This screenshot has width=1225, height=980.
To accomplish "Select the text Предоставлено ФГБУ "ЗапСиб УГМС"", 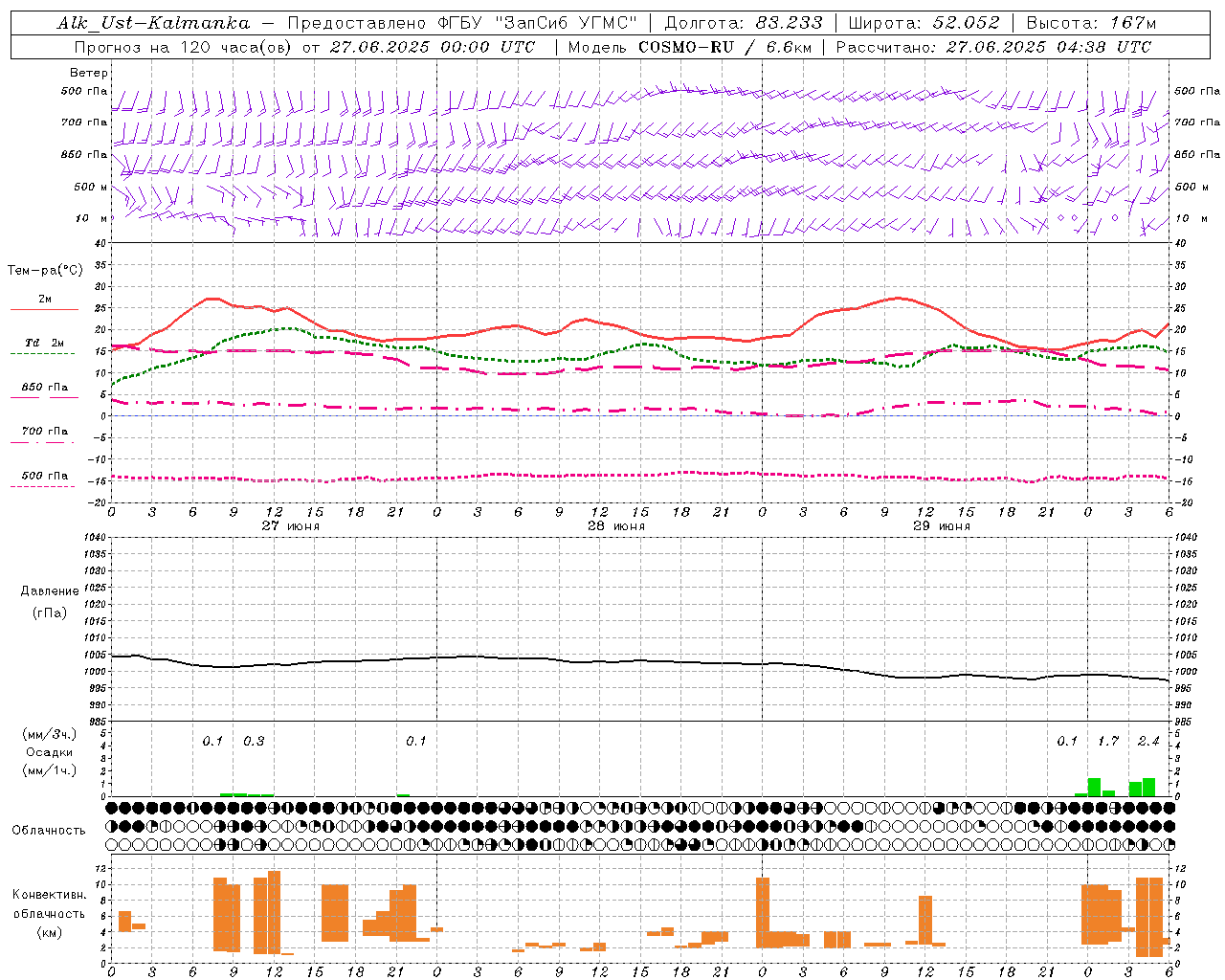I will click(x=462, y=23).
